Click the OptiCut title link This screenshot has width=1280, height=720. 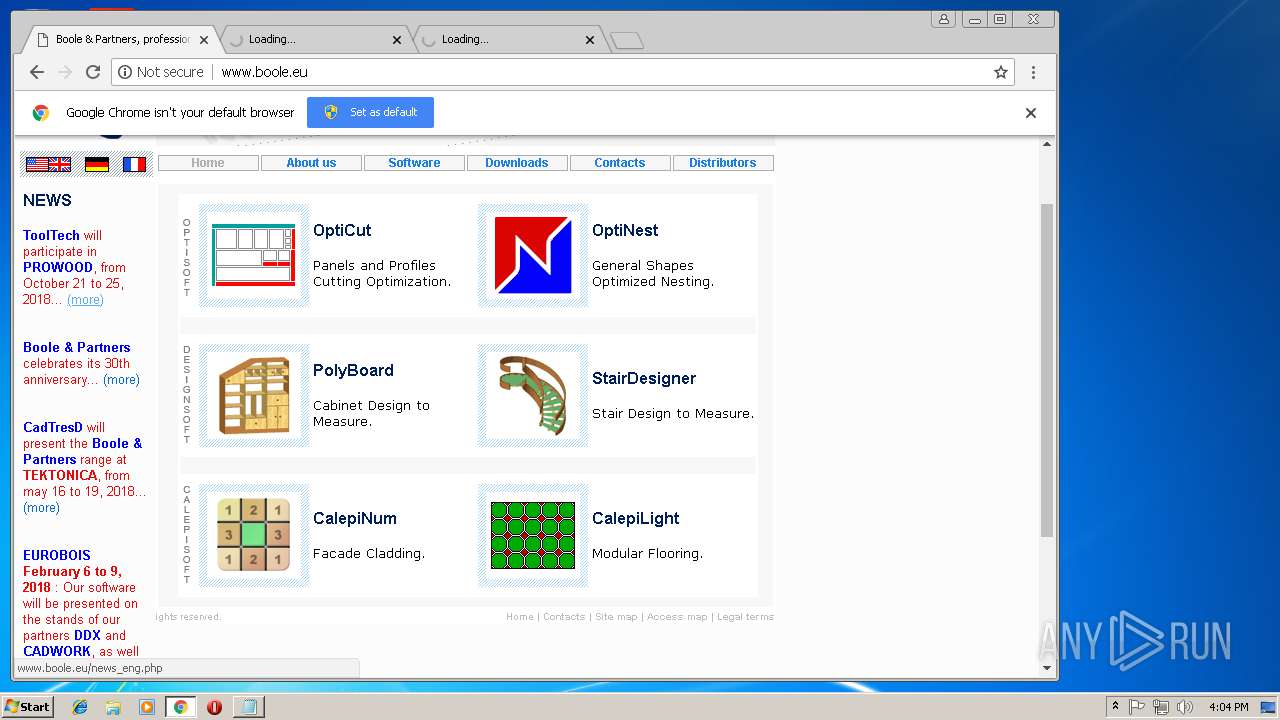coord(342,230)
